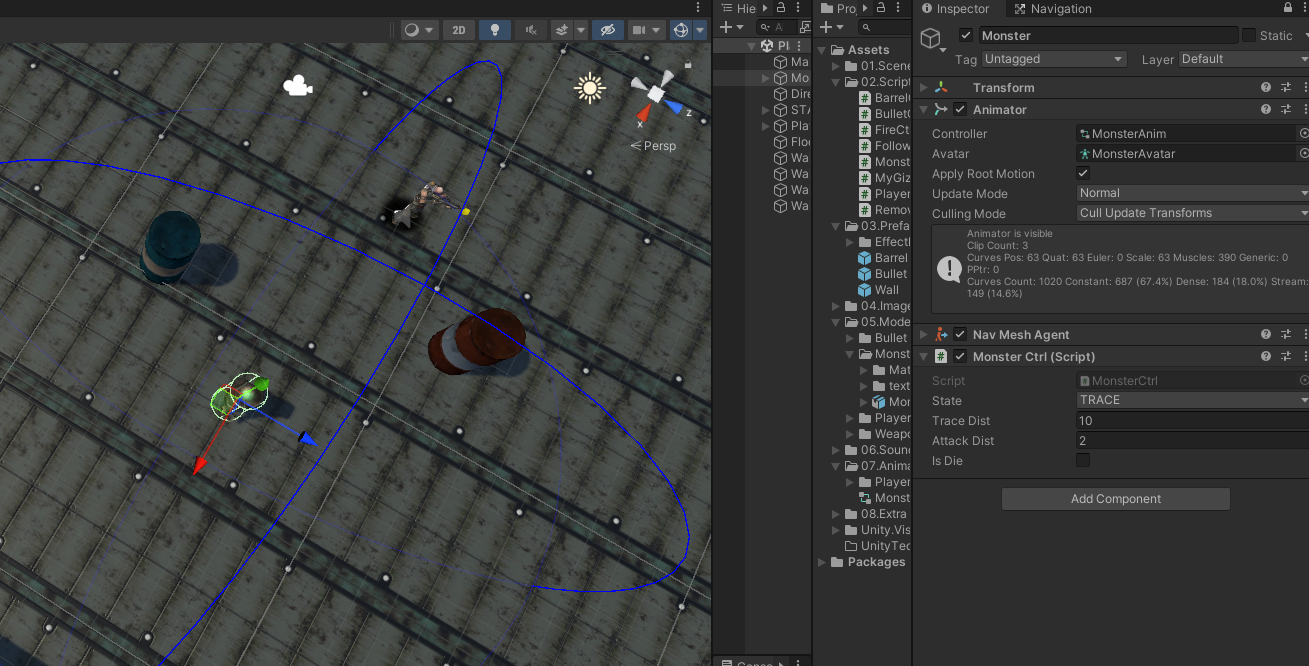The image size is (1309, 666).
Task: Open the Tag dropdown showing Untagged
Action: click(x=1054, y=59)
